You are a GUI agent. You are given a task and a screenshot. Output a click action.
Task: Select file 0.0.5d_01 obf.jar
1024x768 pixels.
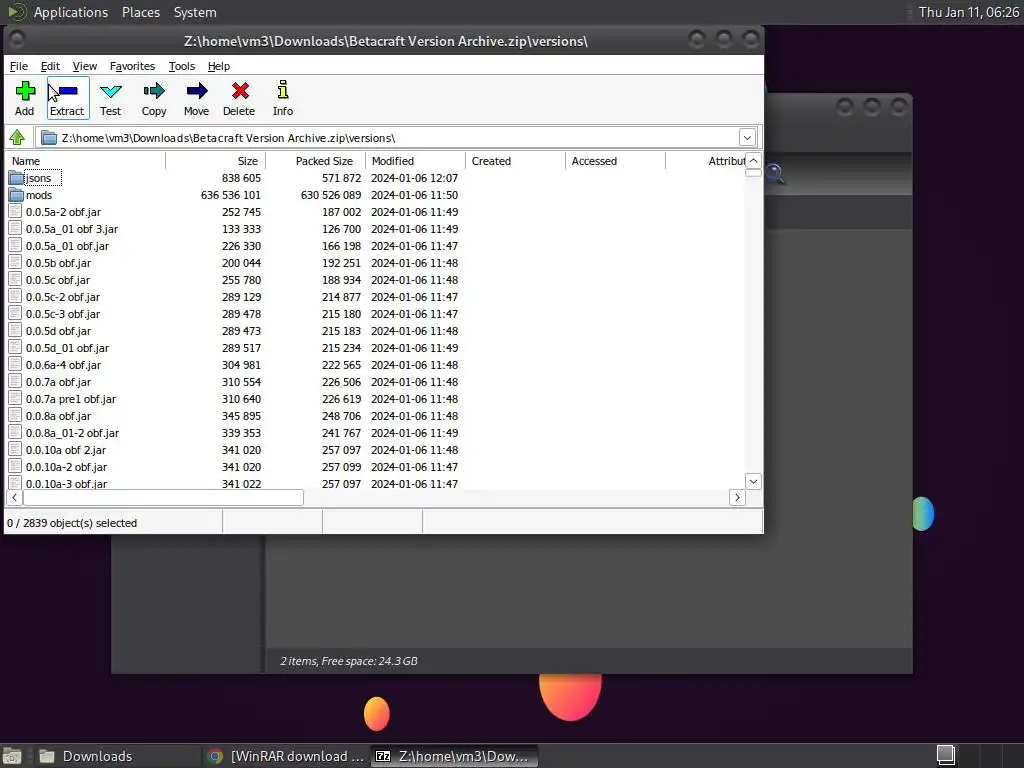pos(67,347)
